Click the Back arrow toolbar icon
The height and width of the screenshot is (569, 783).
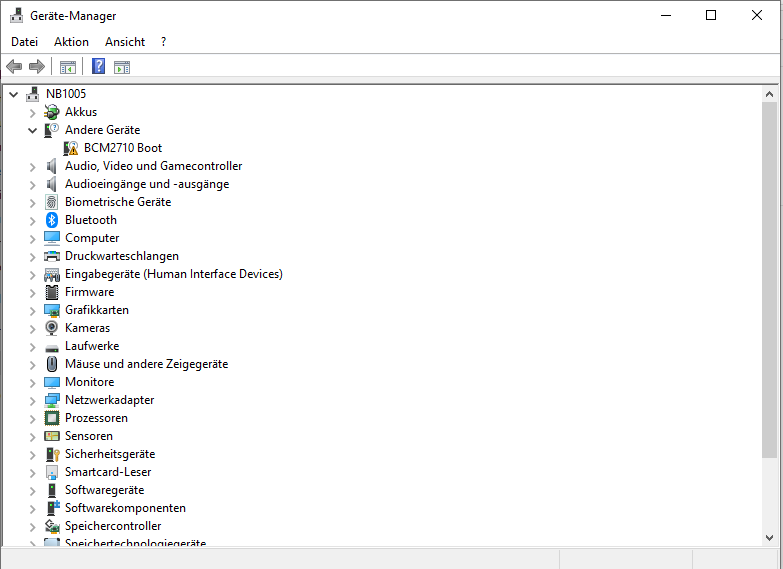click(x=14, y=66)
